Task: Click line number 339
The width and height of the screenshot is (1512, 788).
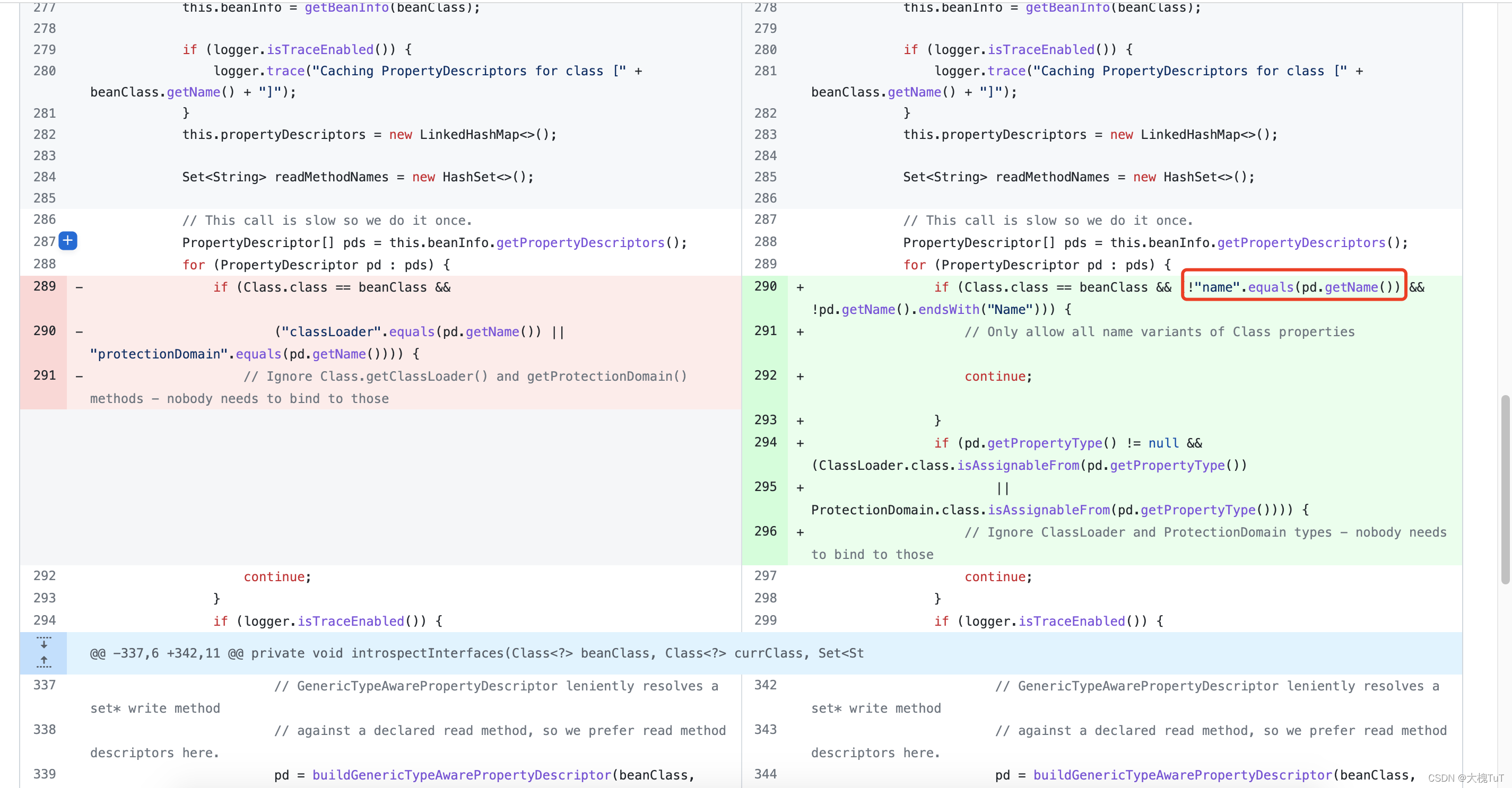Action: [x=45, y=774]
